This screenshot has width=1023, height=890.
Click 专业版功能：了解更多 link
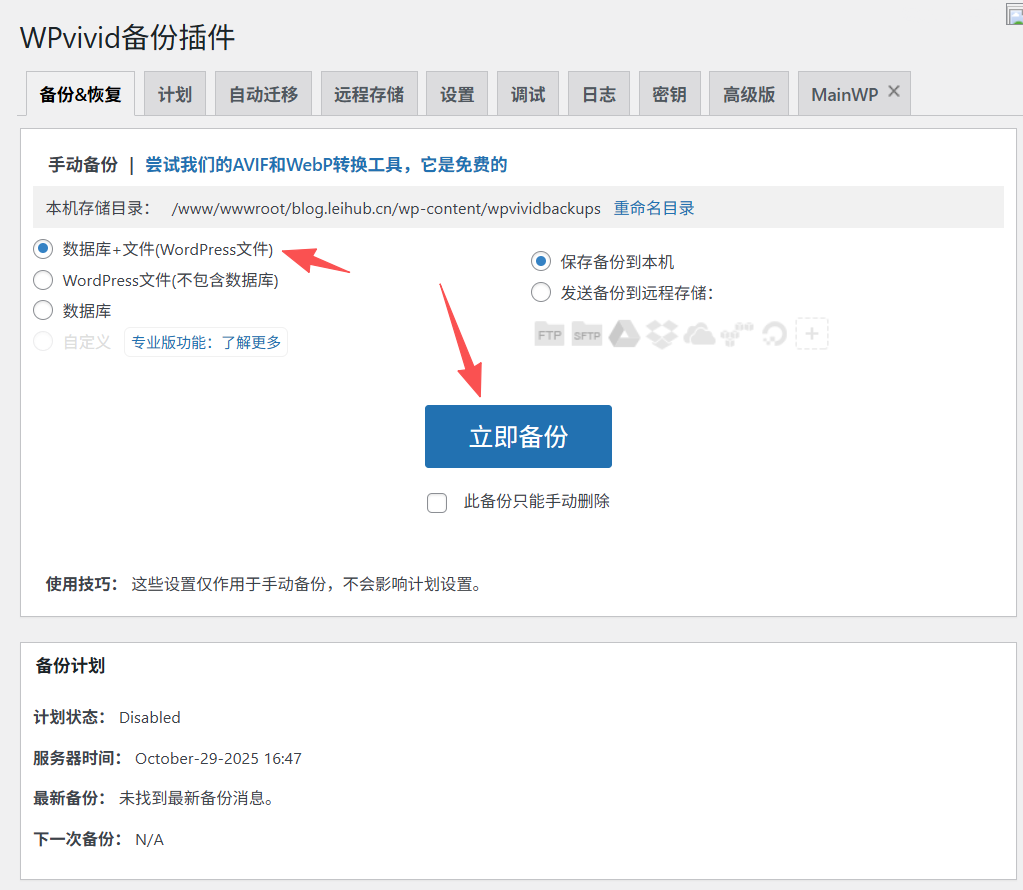click(x=205, y=342)
